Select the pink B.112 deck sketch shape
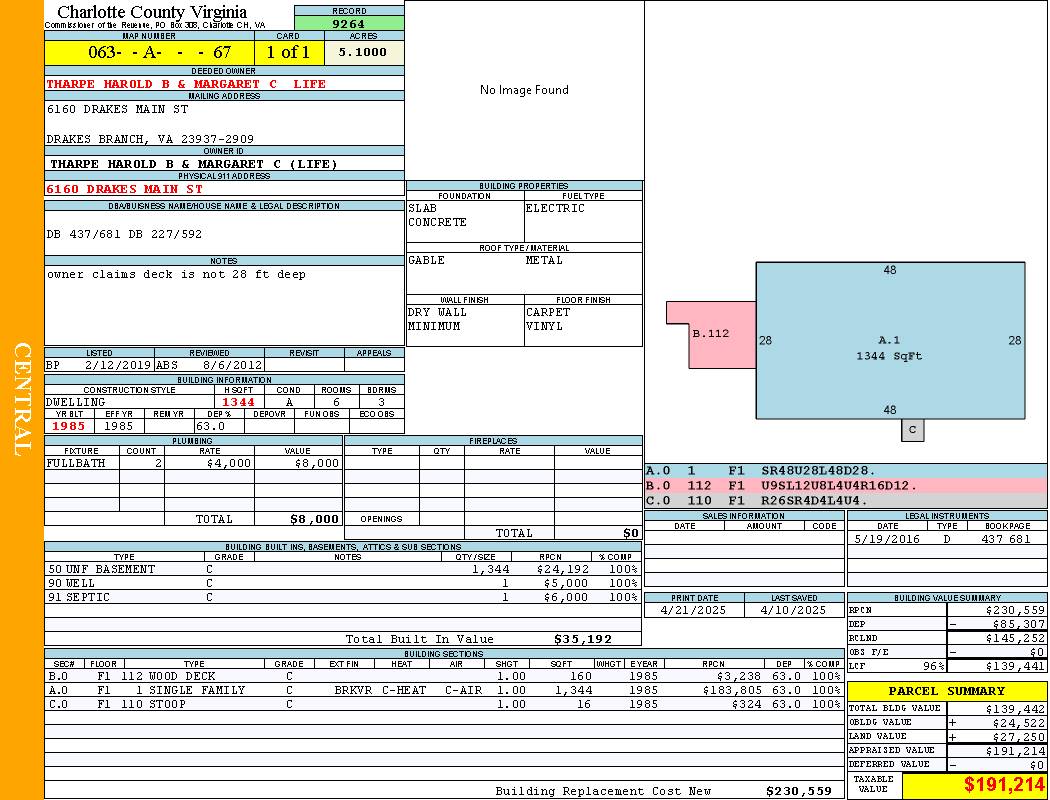This screenshot has width=1050, height=800. (x=710, y=334)
